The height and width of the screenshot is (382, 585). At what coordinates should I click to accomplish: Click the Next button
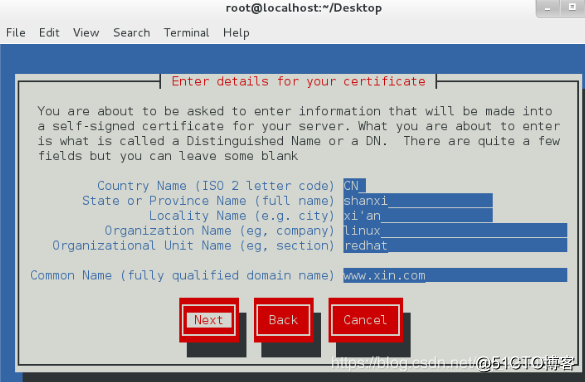[x=209, y=320]
